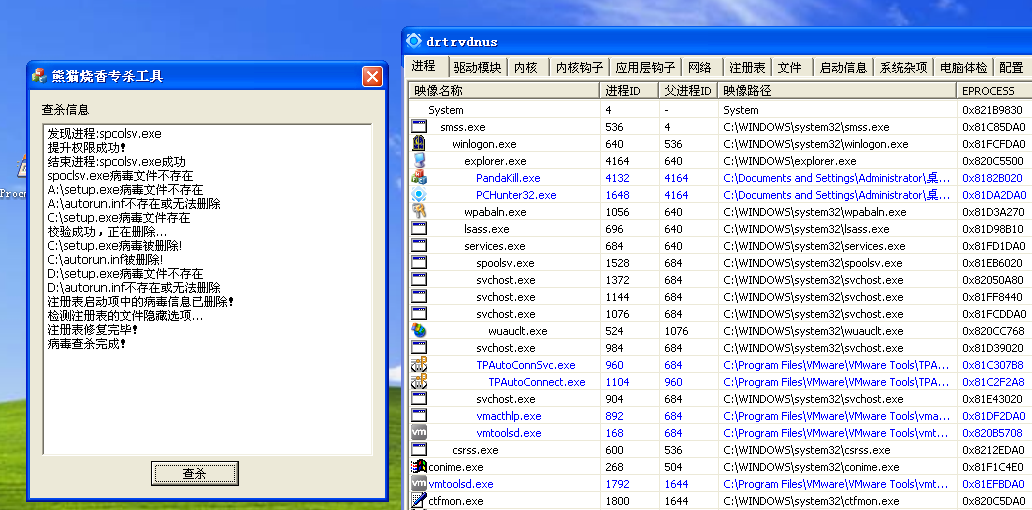Click the 病毒查杀完成 log line
The height and width of the screenshot is (510, 1032).
point(86,344)
